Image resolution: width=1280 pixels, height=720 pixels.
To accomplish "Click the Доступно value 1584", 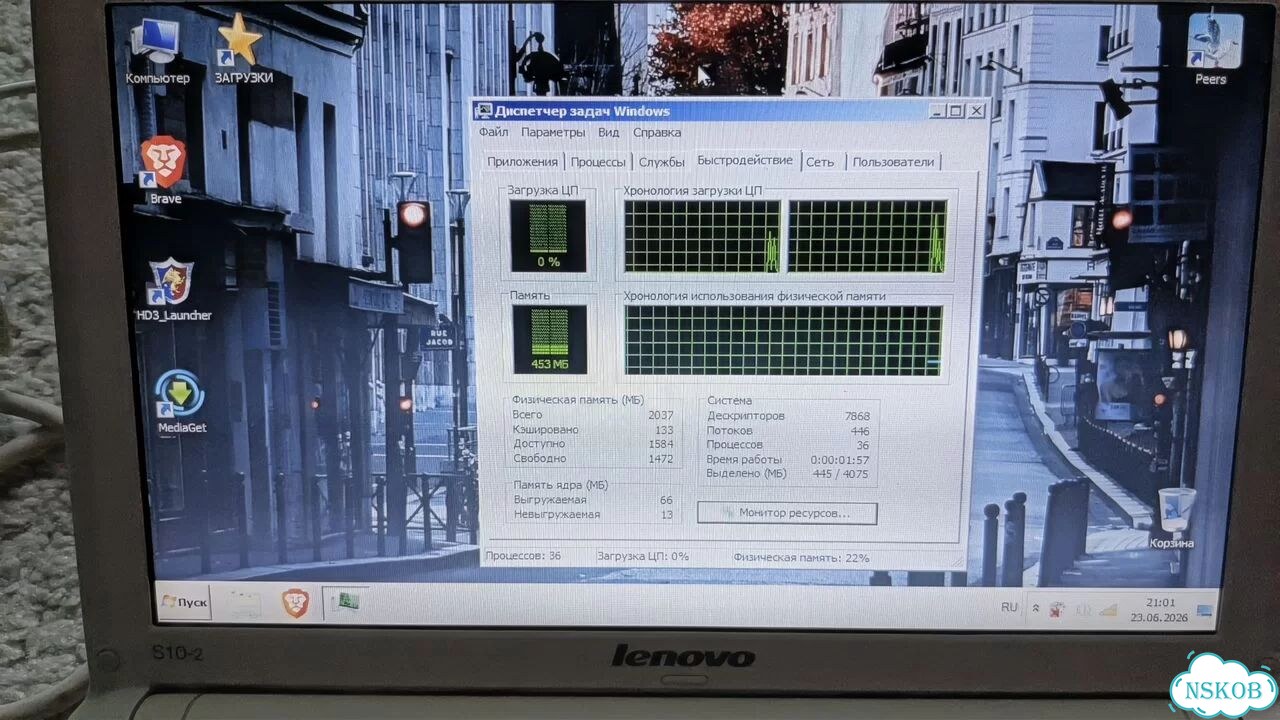I will (x=661, y=444).
